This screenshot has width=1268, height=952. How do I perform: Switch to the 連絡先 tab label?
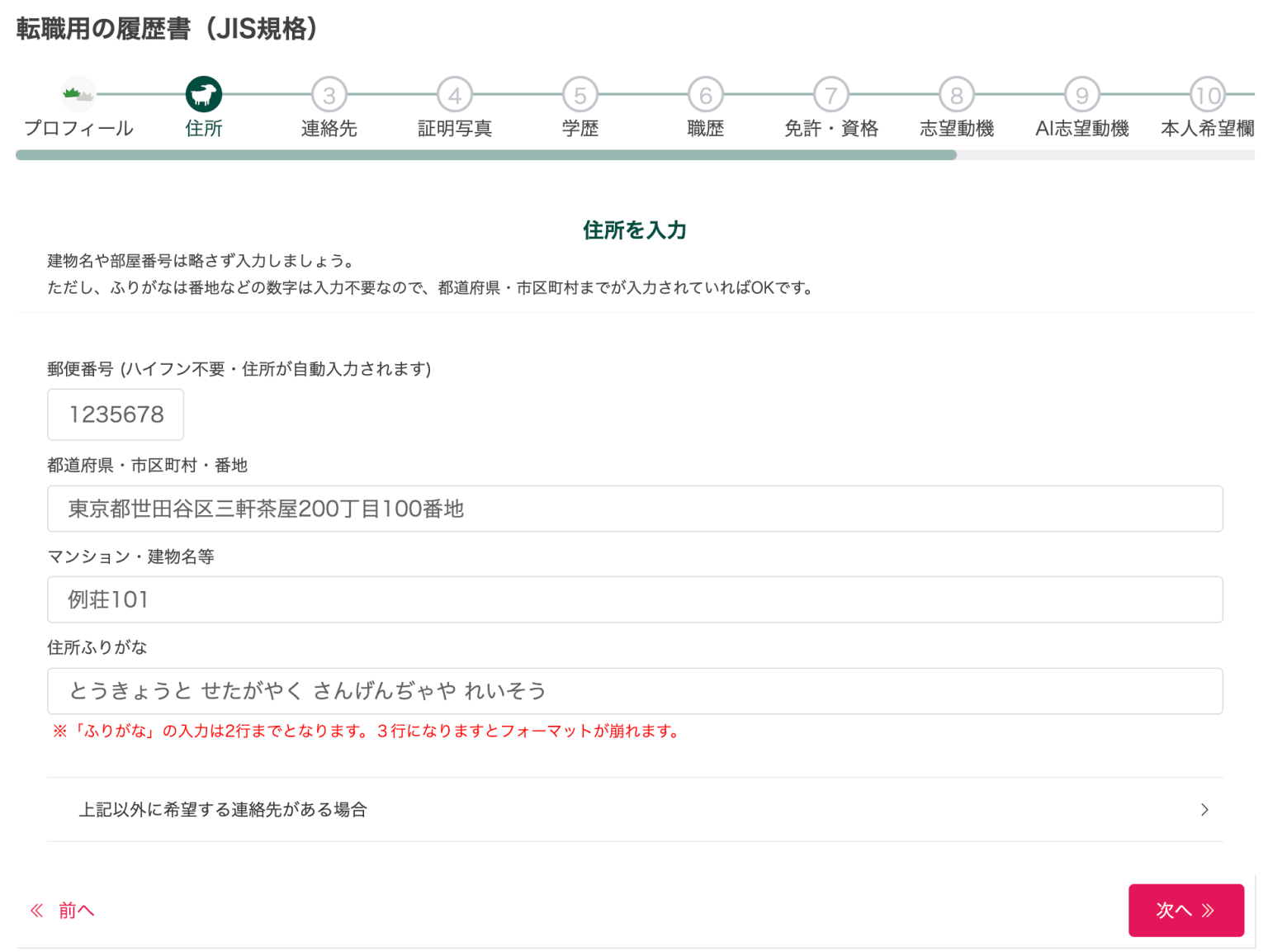(329, 128)
